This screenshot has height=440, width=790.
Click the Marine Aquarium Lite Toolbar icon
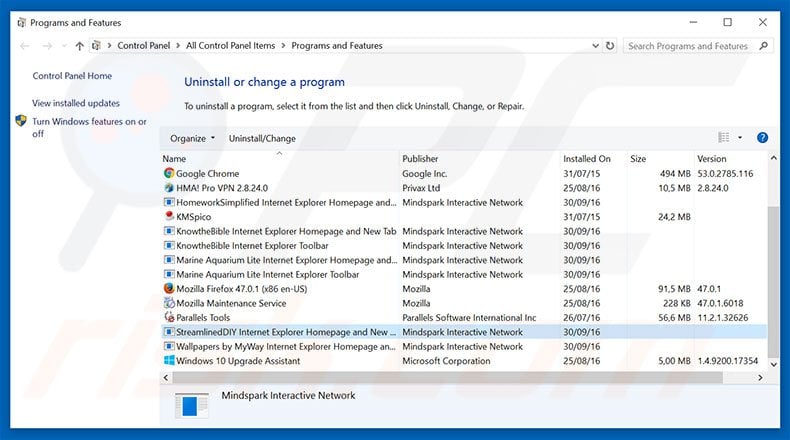point(169,274)
